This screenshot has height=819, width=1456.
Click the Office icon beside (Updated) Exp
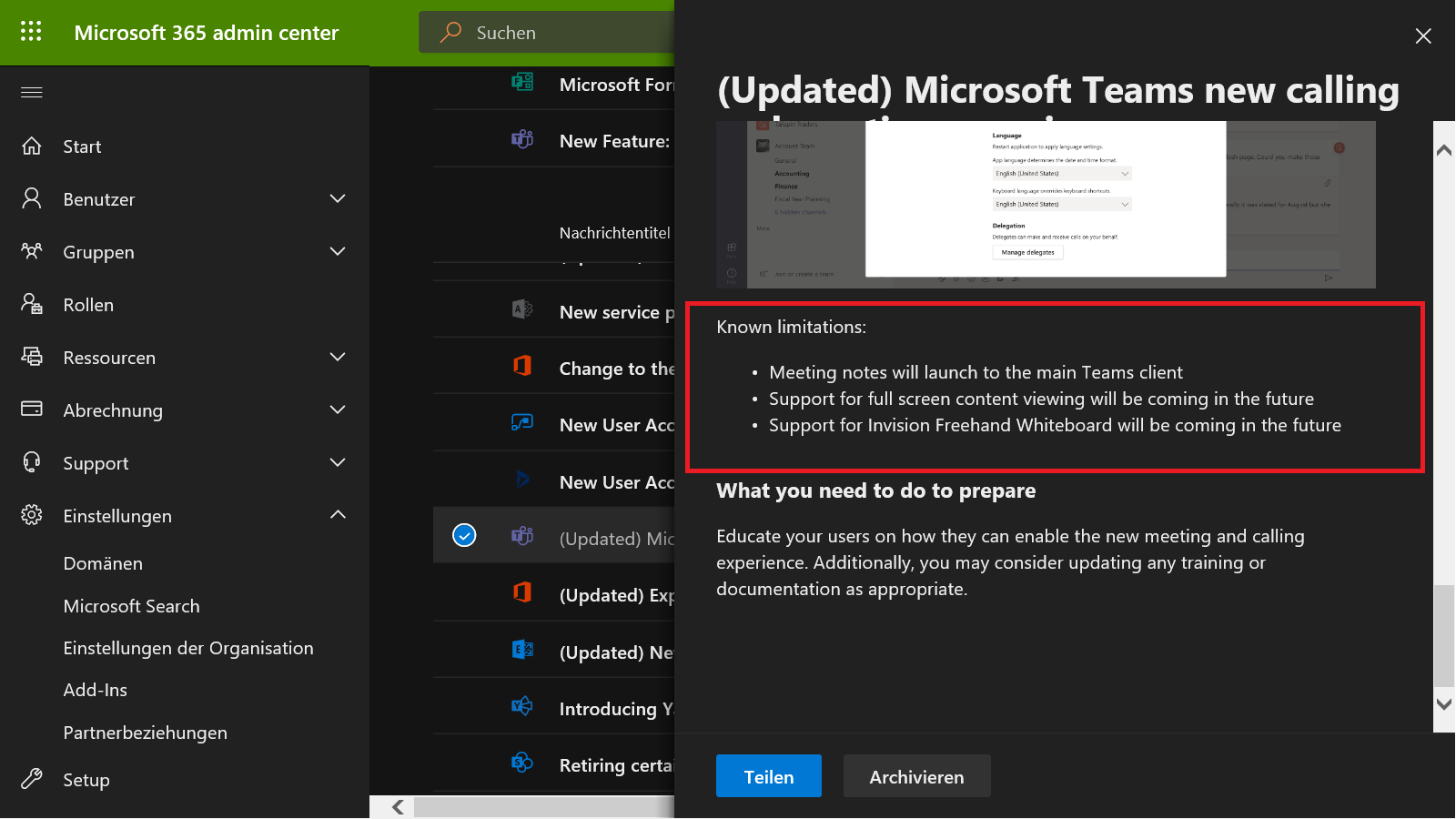coord(522,592)
